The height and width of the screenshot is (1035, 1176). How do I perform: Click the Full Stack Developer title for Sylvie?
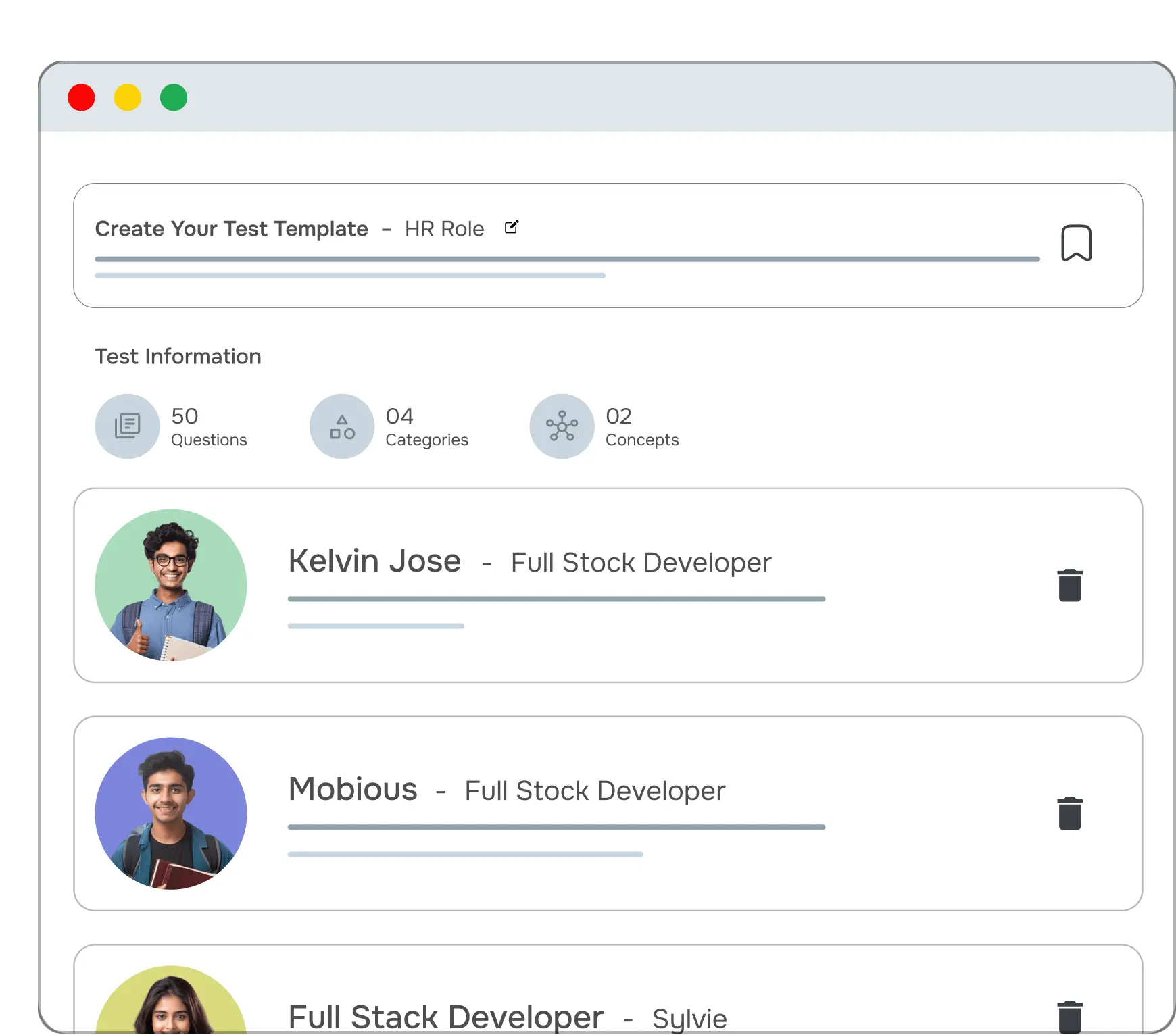pyautogui.click(x=445, y=1017)
